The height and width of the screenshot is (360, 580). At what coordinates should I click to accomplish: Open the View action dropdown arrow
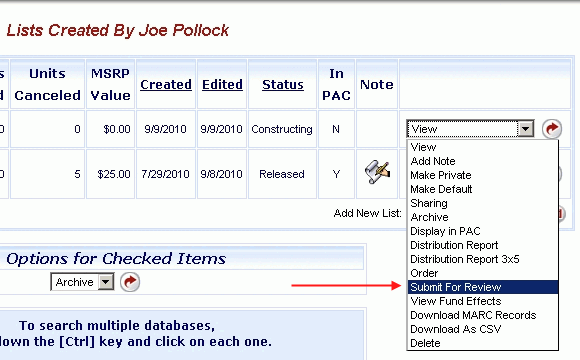click(526, 129)
